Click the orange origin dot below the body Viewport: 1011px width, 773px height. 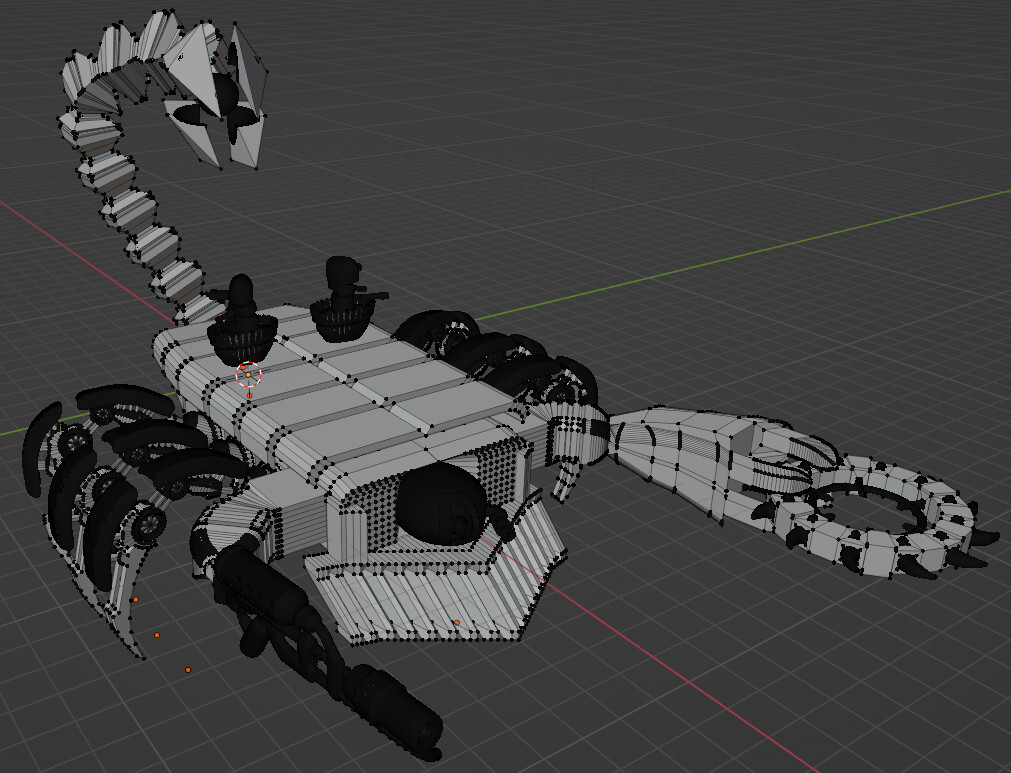pos(157,634)
